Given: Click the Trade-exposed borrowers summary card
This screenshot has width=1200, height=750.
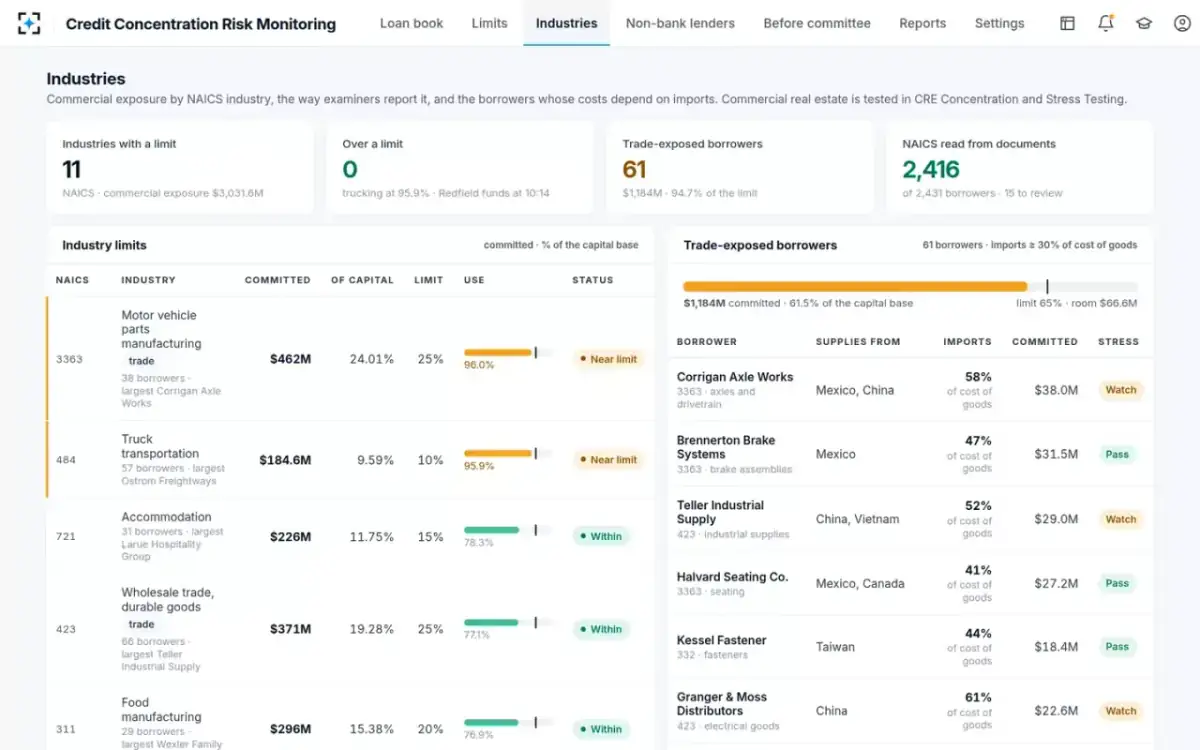Looking at the screenshot, I should coord(739,168).
